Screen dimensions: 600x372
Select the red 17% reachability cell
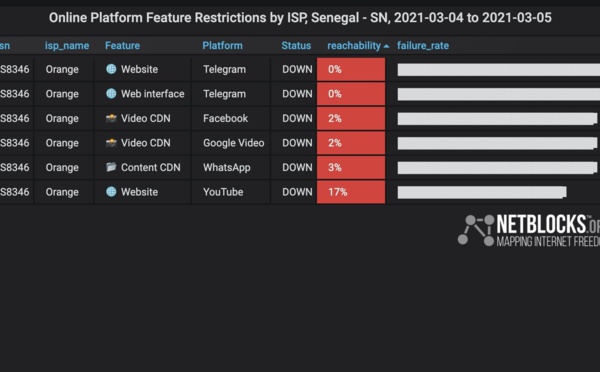point(351,192)
